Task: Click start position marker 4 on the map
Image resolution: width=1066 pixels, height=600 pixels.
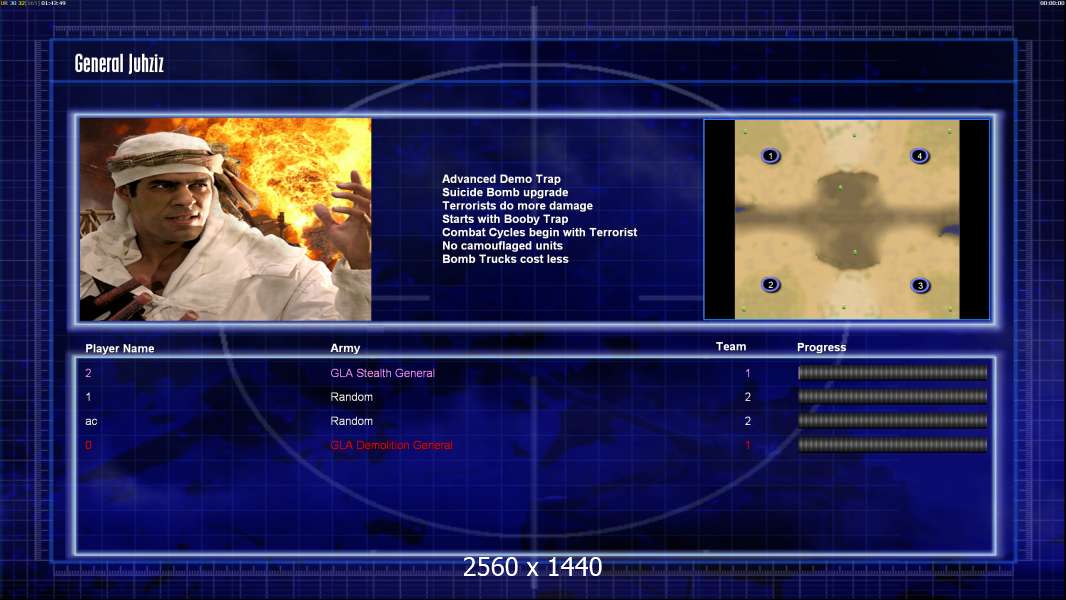Action: coord(919,156)
